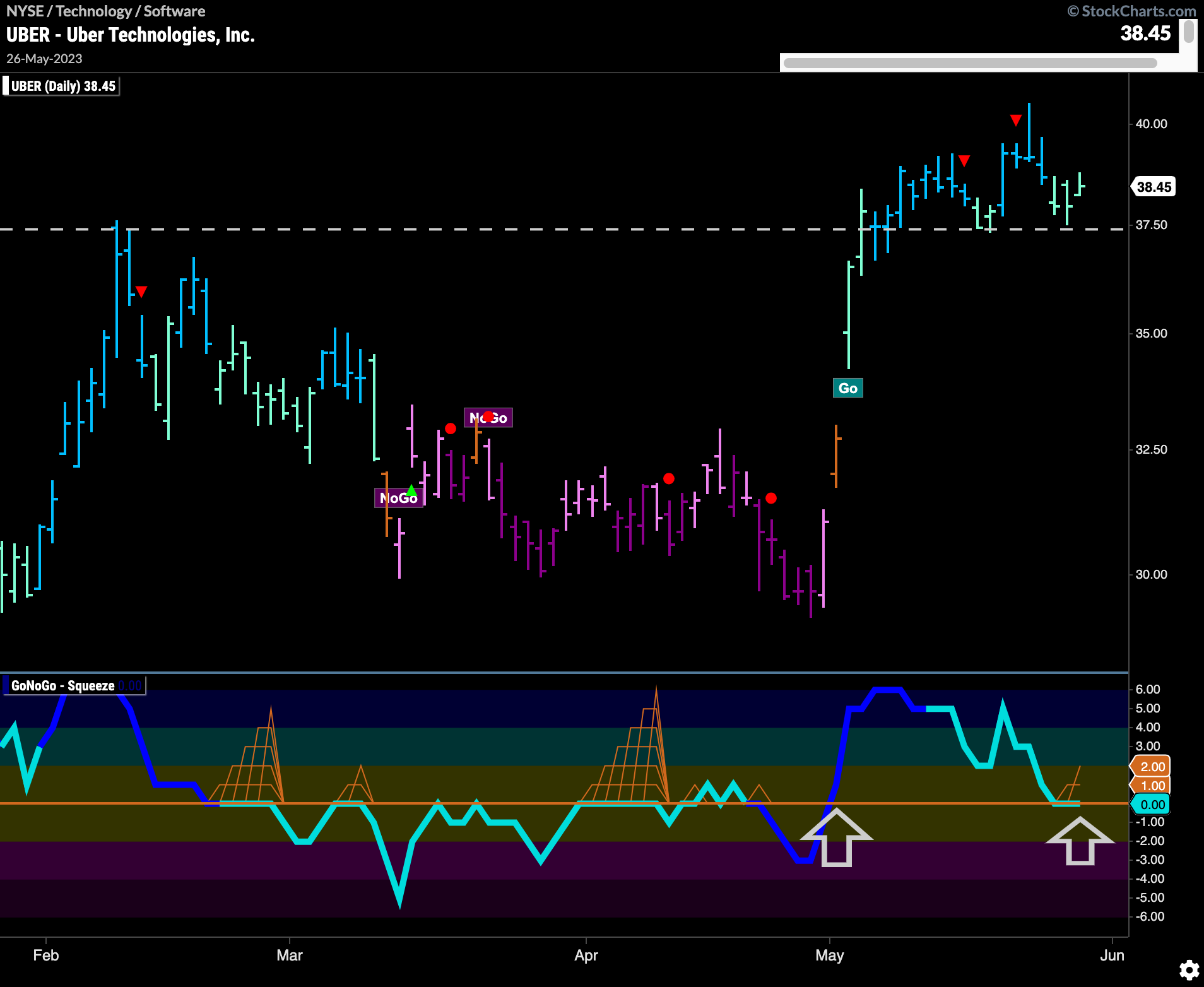Click the May label on the time axis
1204x987 pixels.
coord(829,955)
